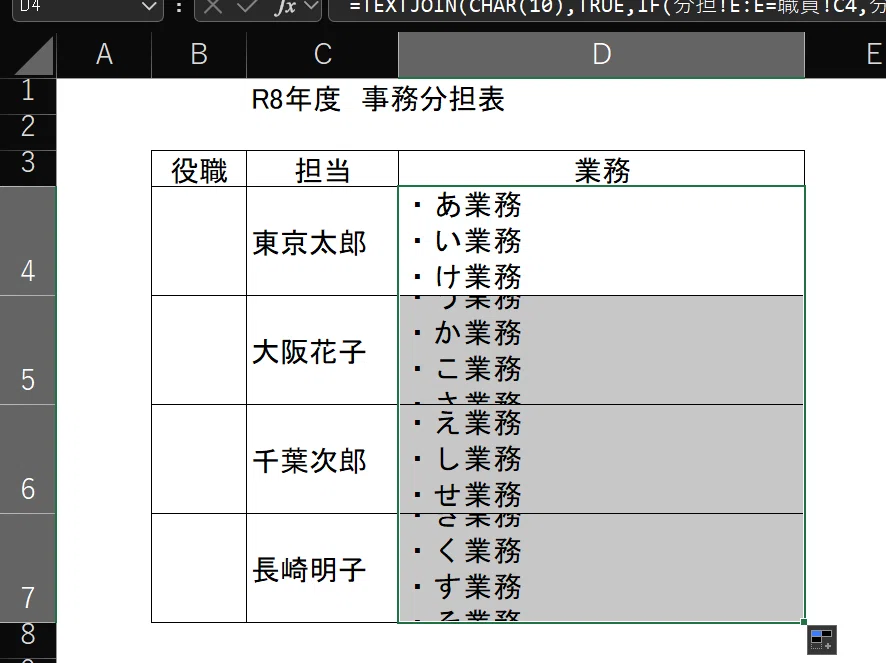The height and width of the screenshot is (663, 886).
Task: Click the Select All corner triangle
Action: [x=34, y=55]
